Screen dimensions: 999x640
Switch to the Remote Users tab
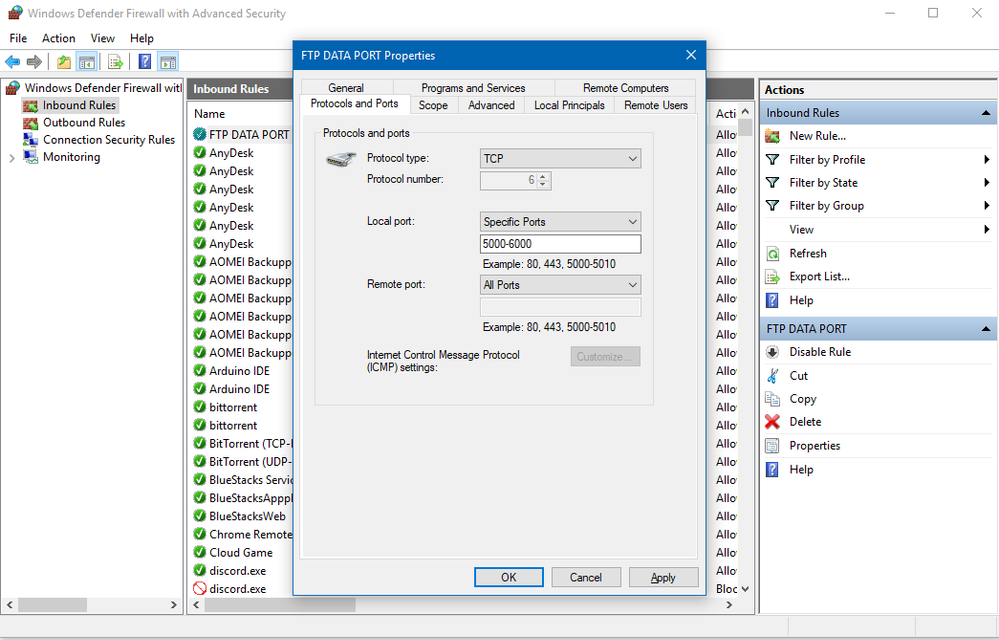pos(656,105)
